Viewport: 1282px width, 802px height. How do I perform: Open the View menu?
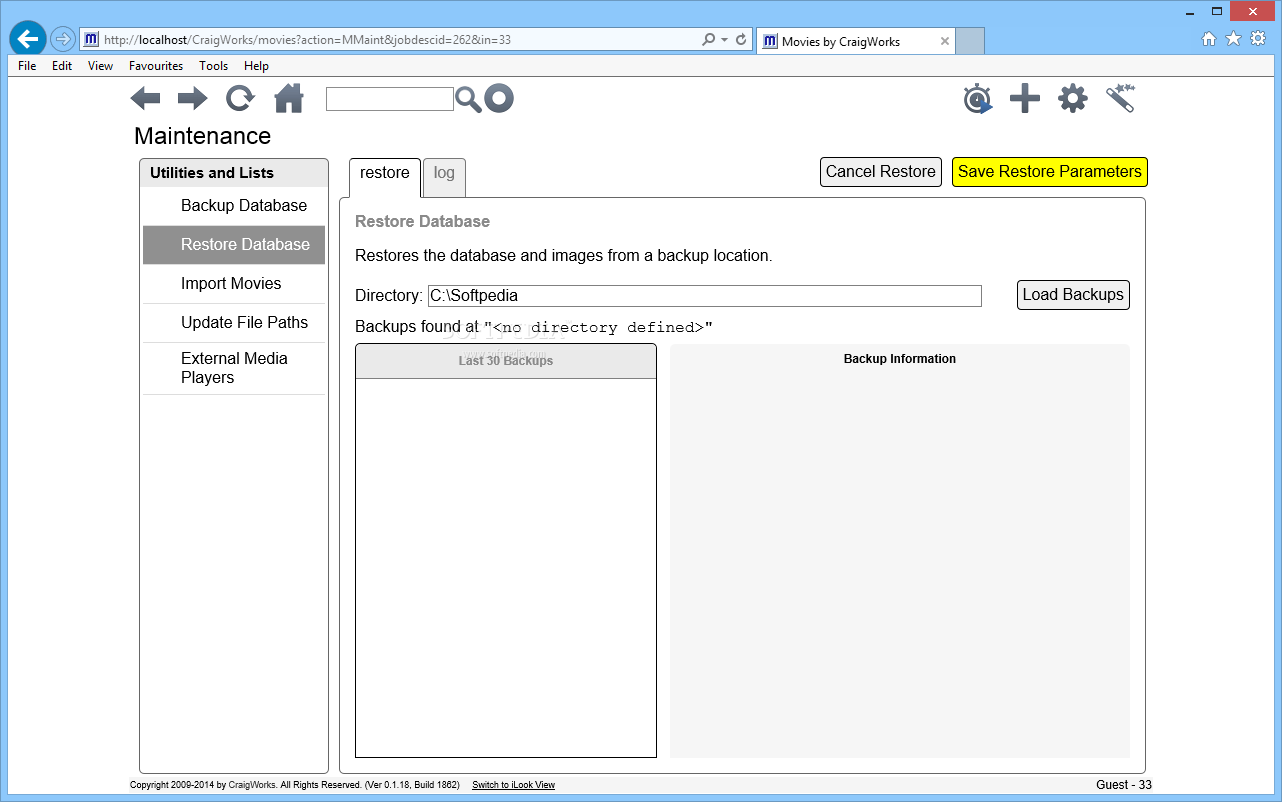(x=100, y=66)
